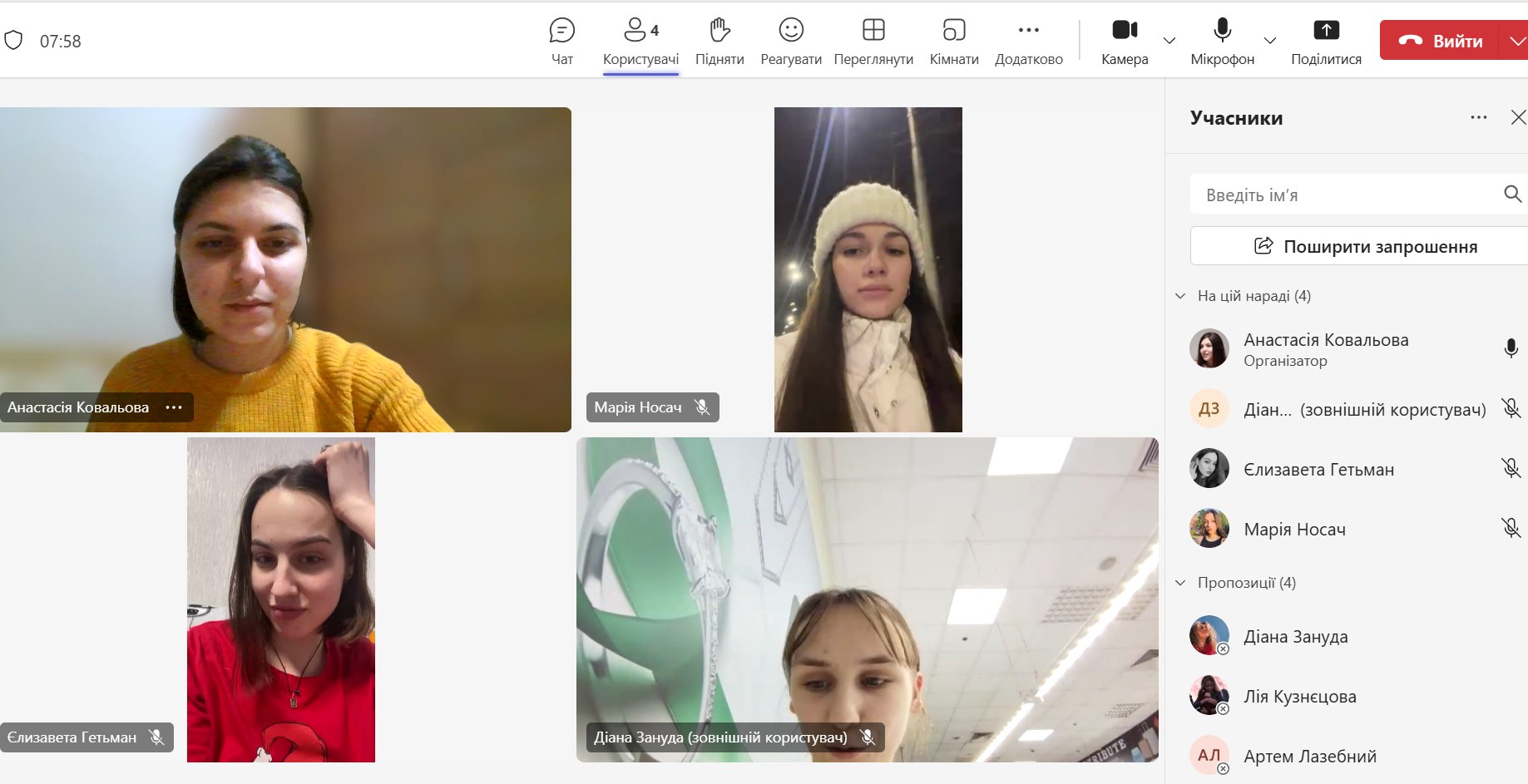Open More actions (Додатково) menu
1528x784 pixels.
[1028, 32]
